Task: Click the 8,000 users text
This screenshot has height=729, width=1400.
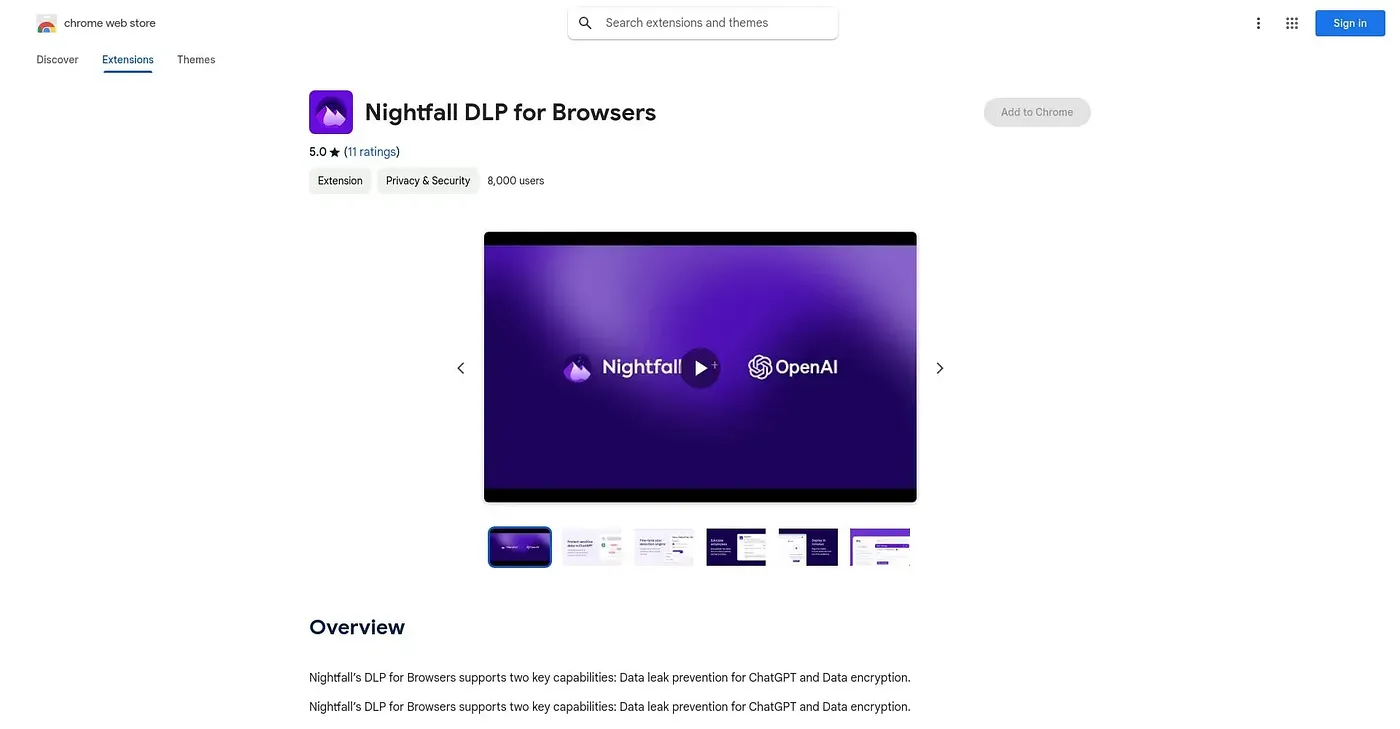Action: tap(516, 181)
